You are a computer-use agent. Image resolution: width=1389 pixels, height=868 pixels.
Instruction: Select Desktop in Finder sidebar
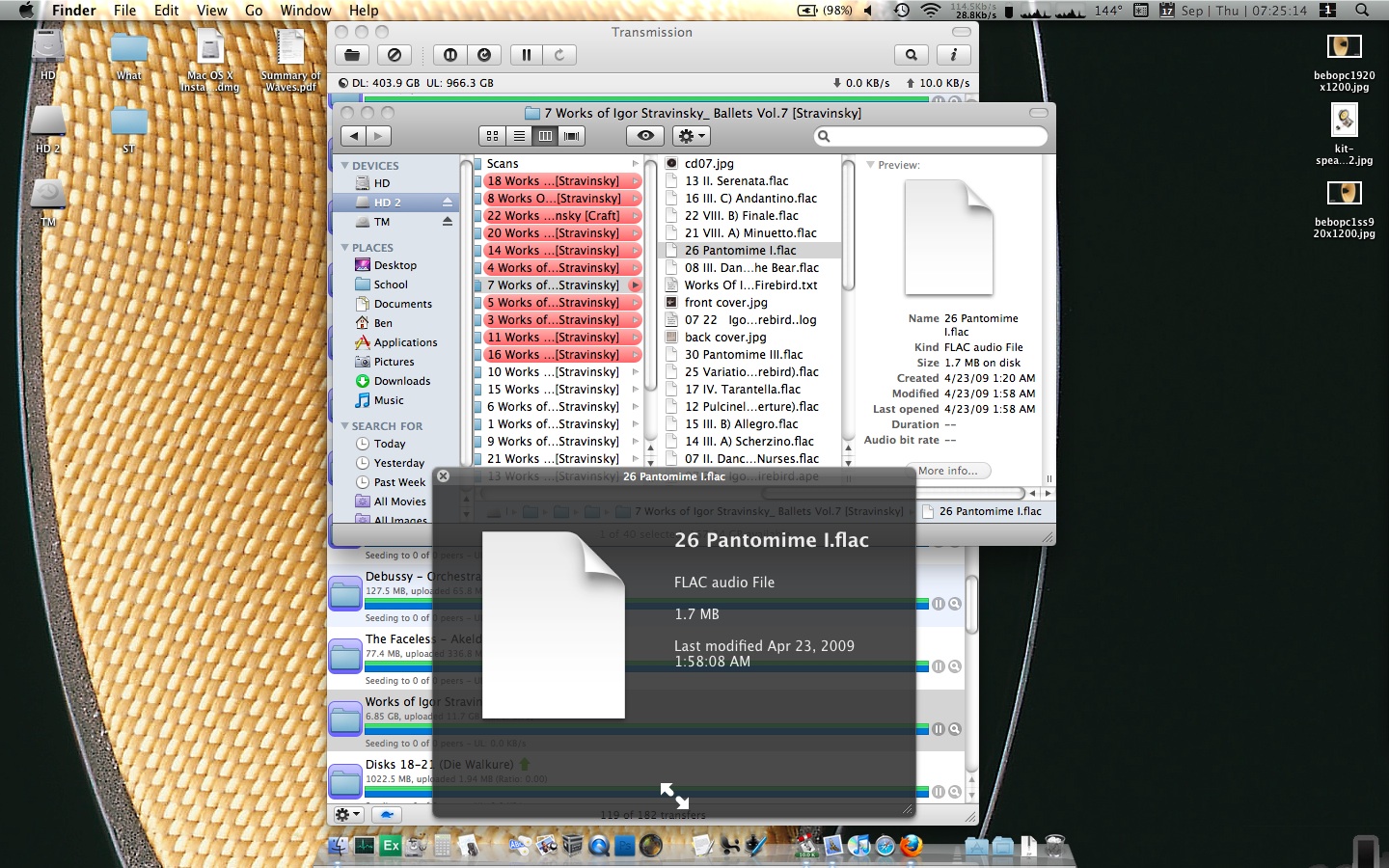tap(395, 265)
